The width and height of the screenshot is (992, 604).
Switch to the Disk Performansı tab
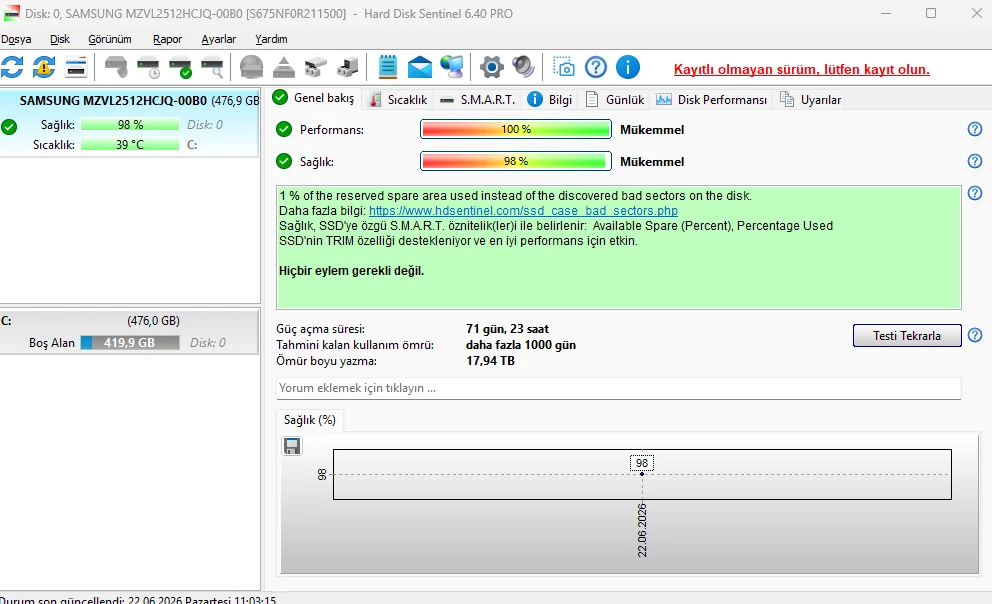coord(712,100)
